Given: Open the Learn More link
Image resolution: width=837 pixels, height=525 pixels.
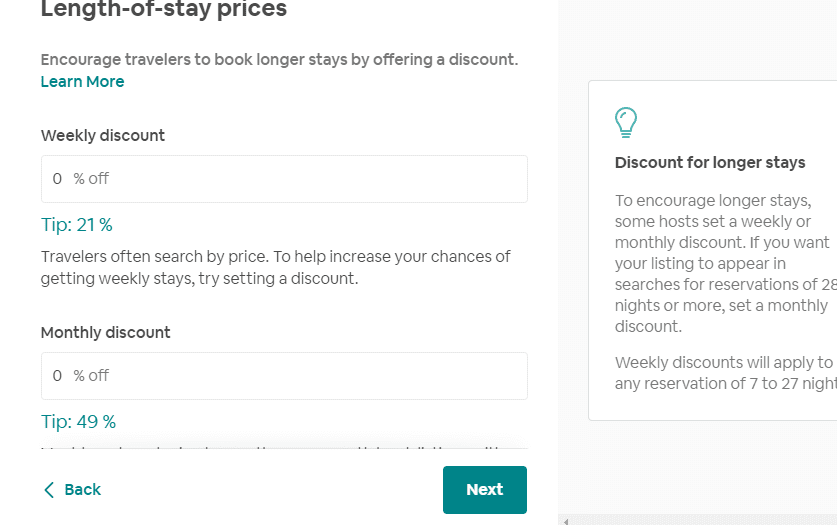Looking at the screenshot, I should (82, 82).
